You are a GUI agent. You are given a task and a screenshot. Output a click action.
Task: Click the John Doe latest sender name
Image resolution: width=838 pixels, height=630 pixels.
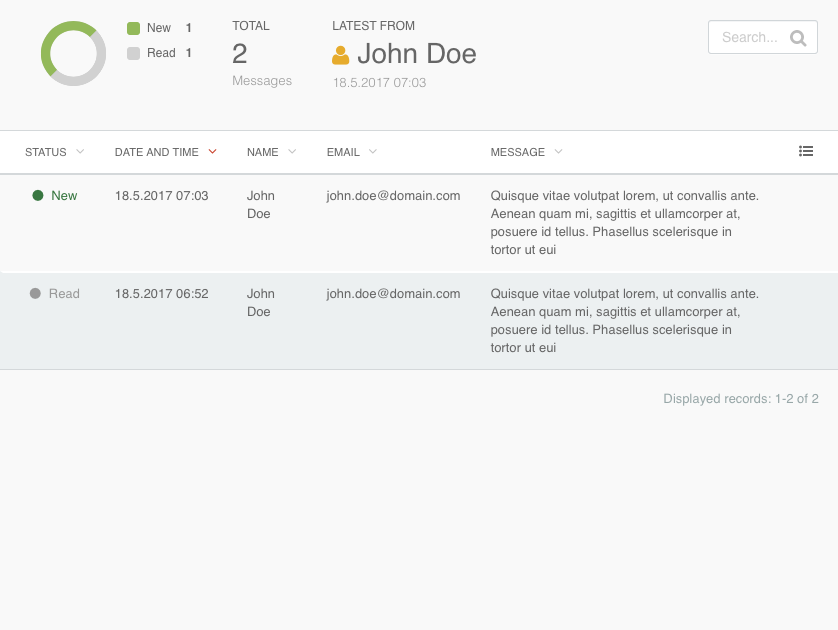coord(417,54)
